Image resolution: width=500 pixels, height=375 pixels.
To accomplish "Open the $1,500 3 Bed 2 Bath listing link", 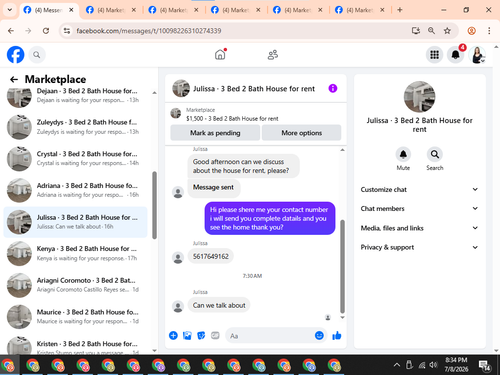I will (232, 118).
